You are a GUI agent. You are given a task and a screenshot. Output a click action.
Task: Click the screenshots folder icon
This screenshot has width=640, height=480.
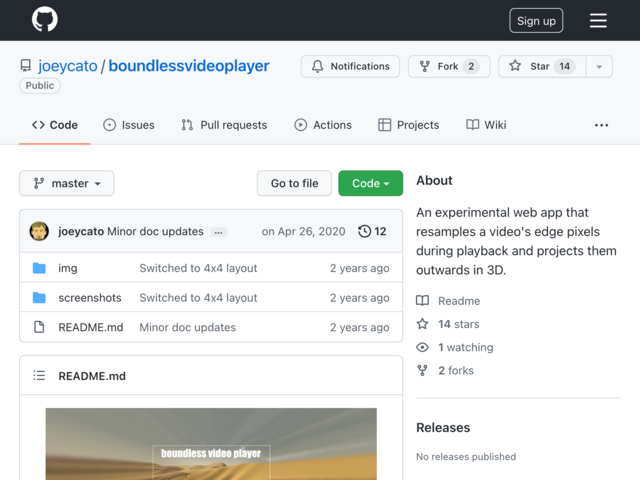(x=39, y=298)
